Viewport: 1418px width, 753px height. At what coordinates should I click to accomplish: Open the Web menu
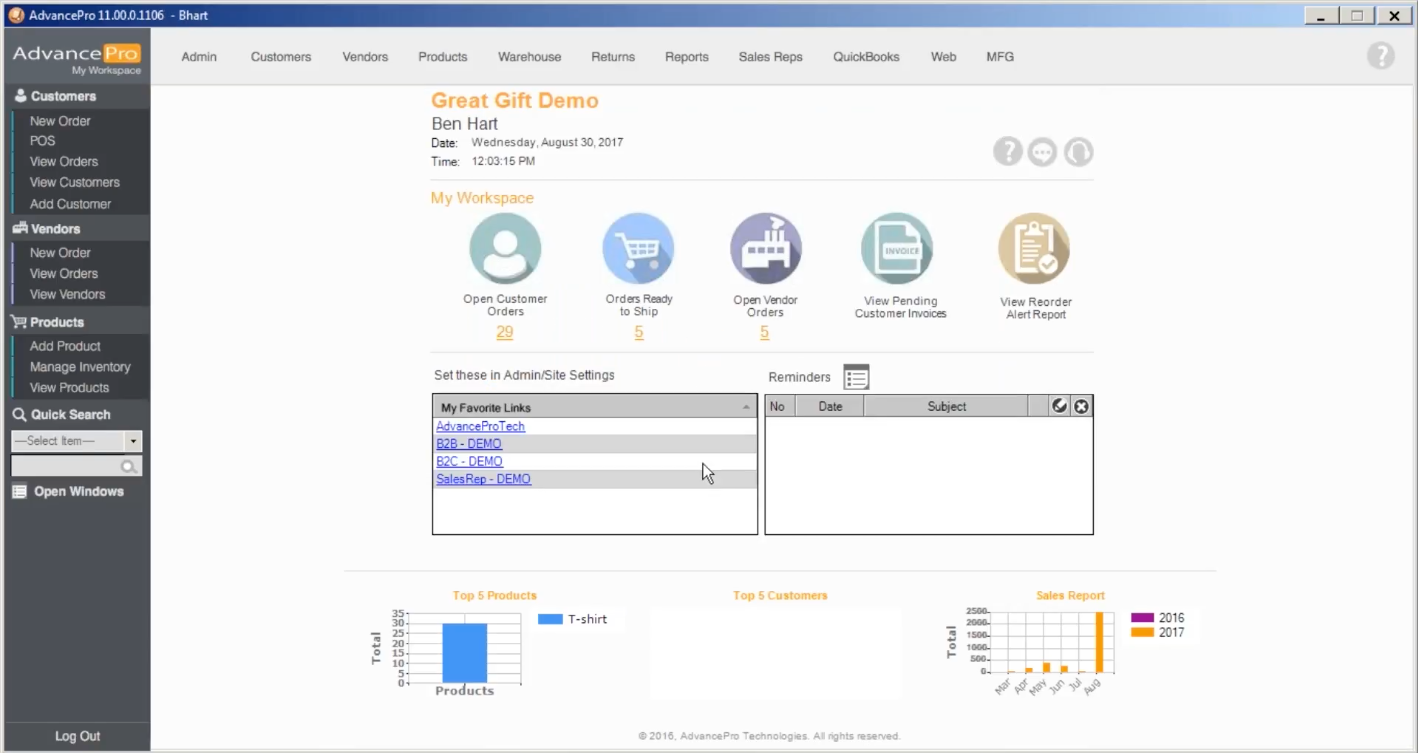[x=944, y=57]
